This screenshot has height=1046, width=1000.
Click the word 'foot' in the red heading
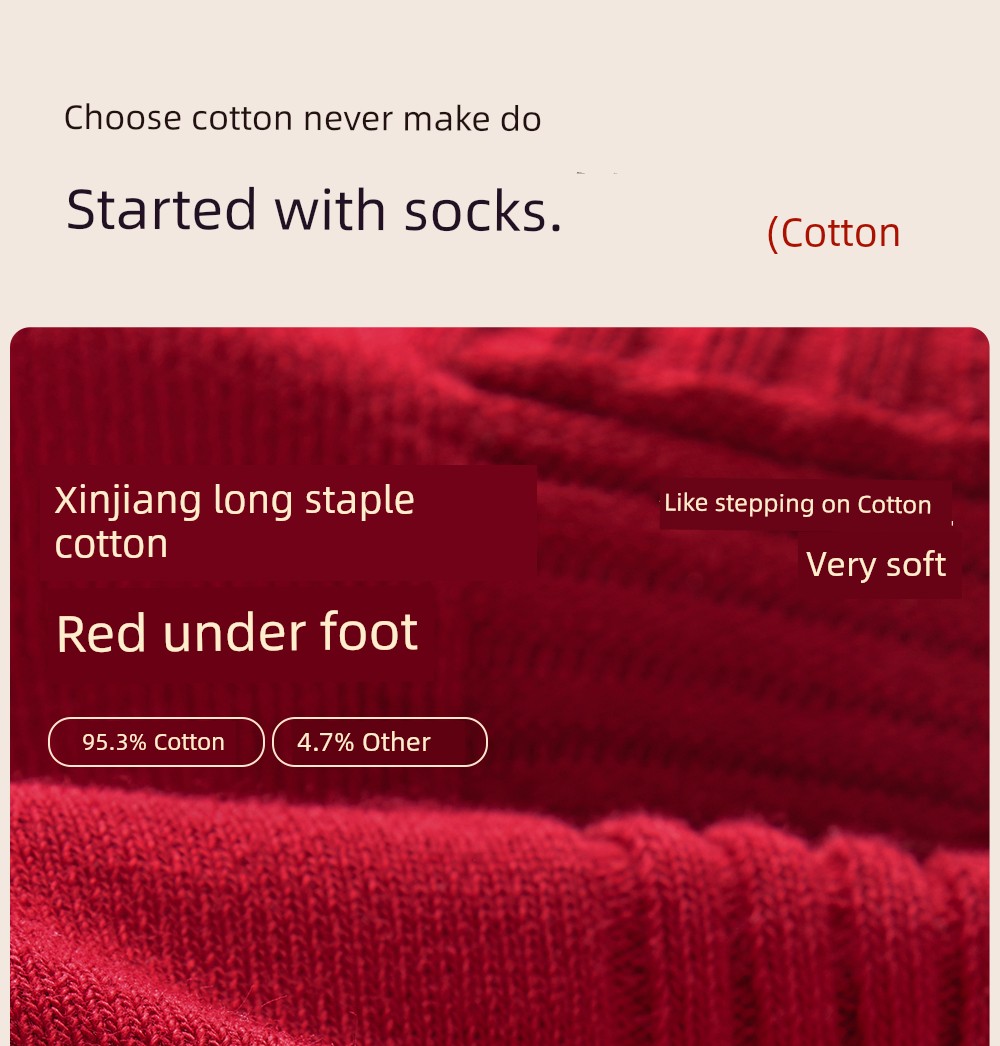click(x=369, y=630)
